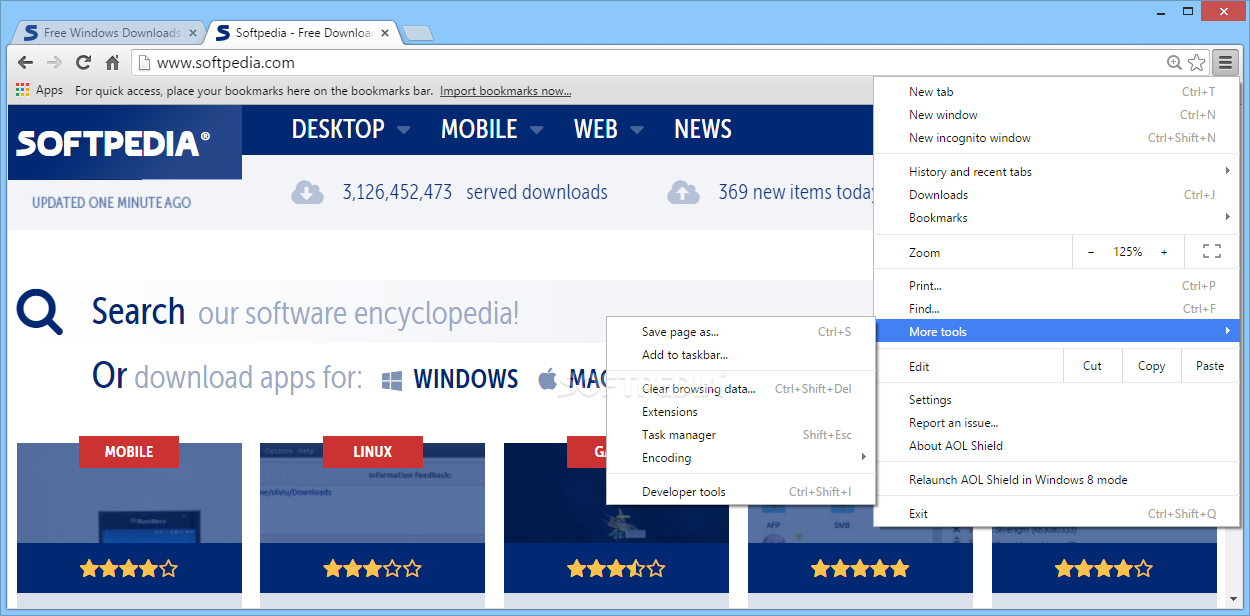This screenshot has width=1250, height=616.
Task: Go back with the browser back arrow
Action: (x=26, y=63)
